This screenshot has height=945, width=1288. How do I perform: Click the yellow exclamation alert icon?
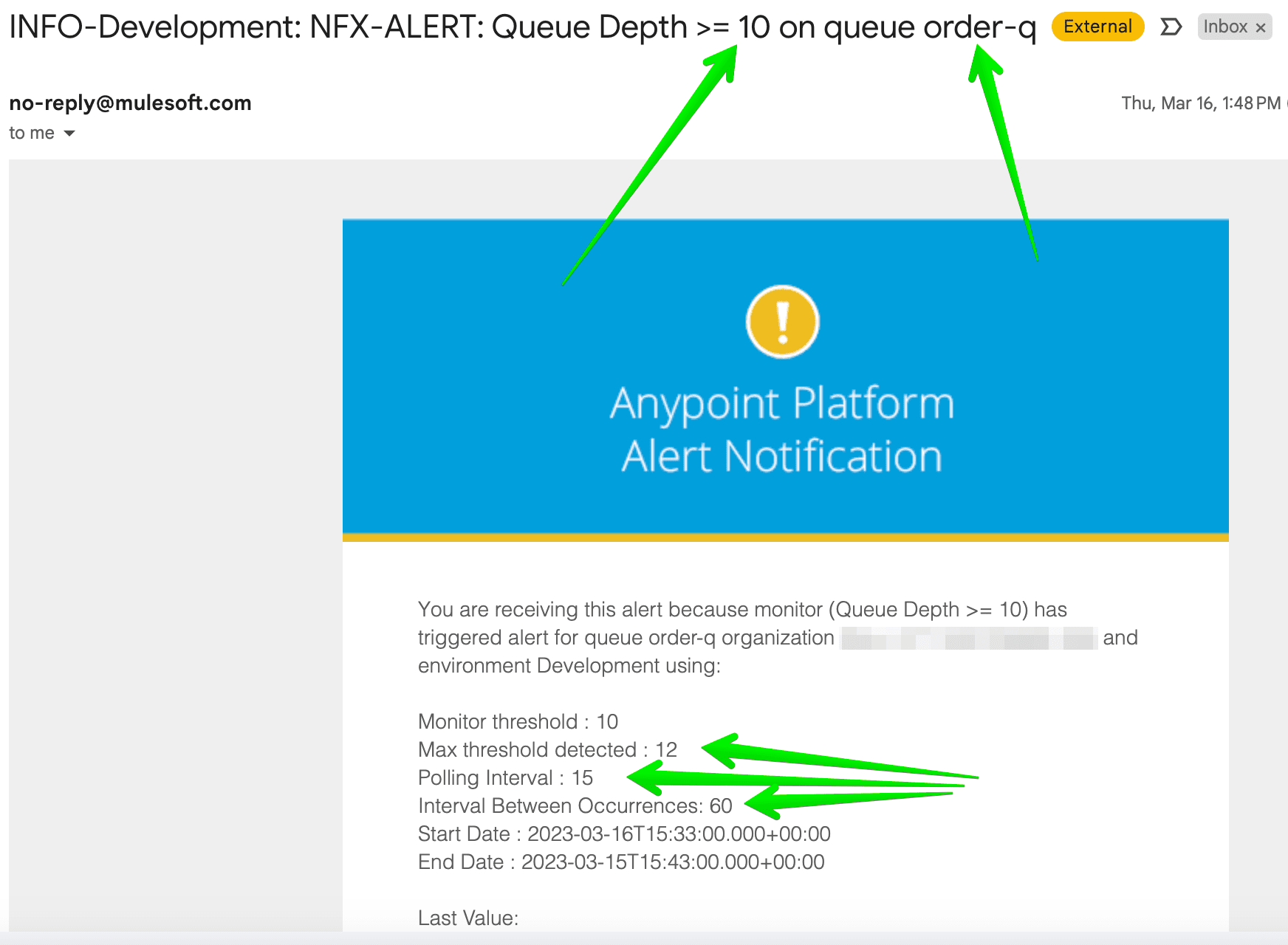(782, 322)
